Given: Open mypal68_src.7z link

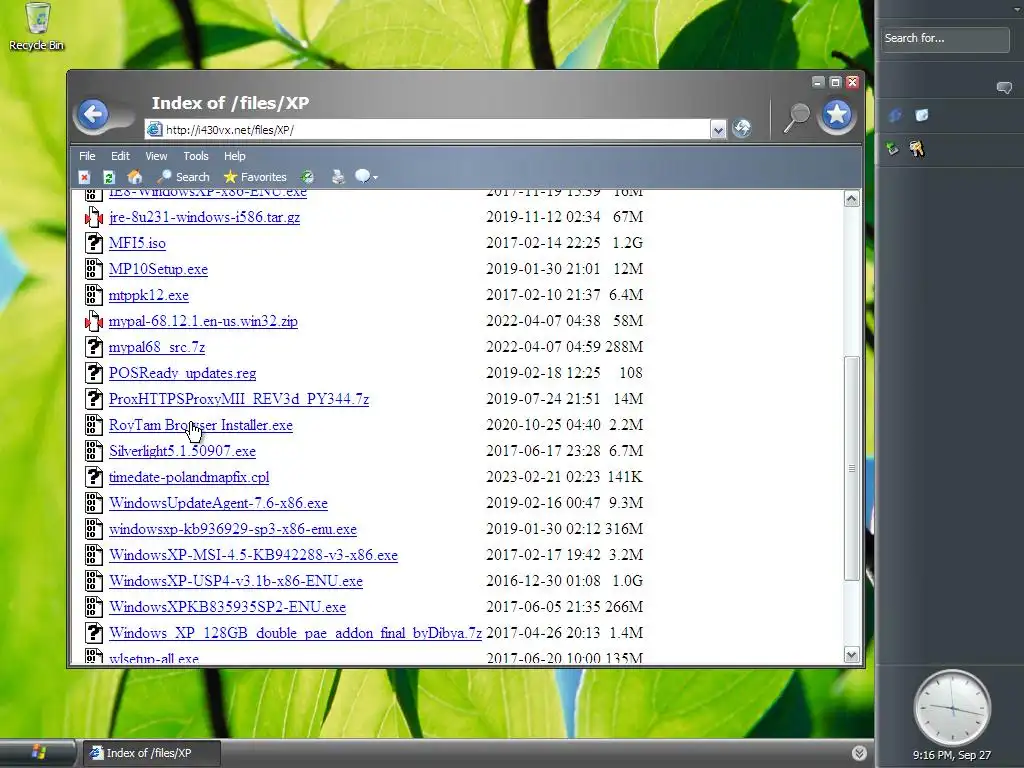Looking at the screenshot, I should 157,347.
